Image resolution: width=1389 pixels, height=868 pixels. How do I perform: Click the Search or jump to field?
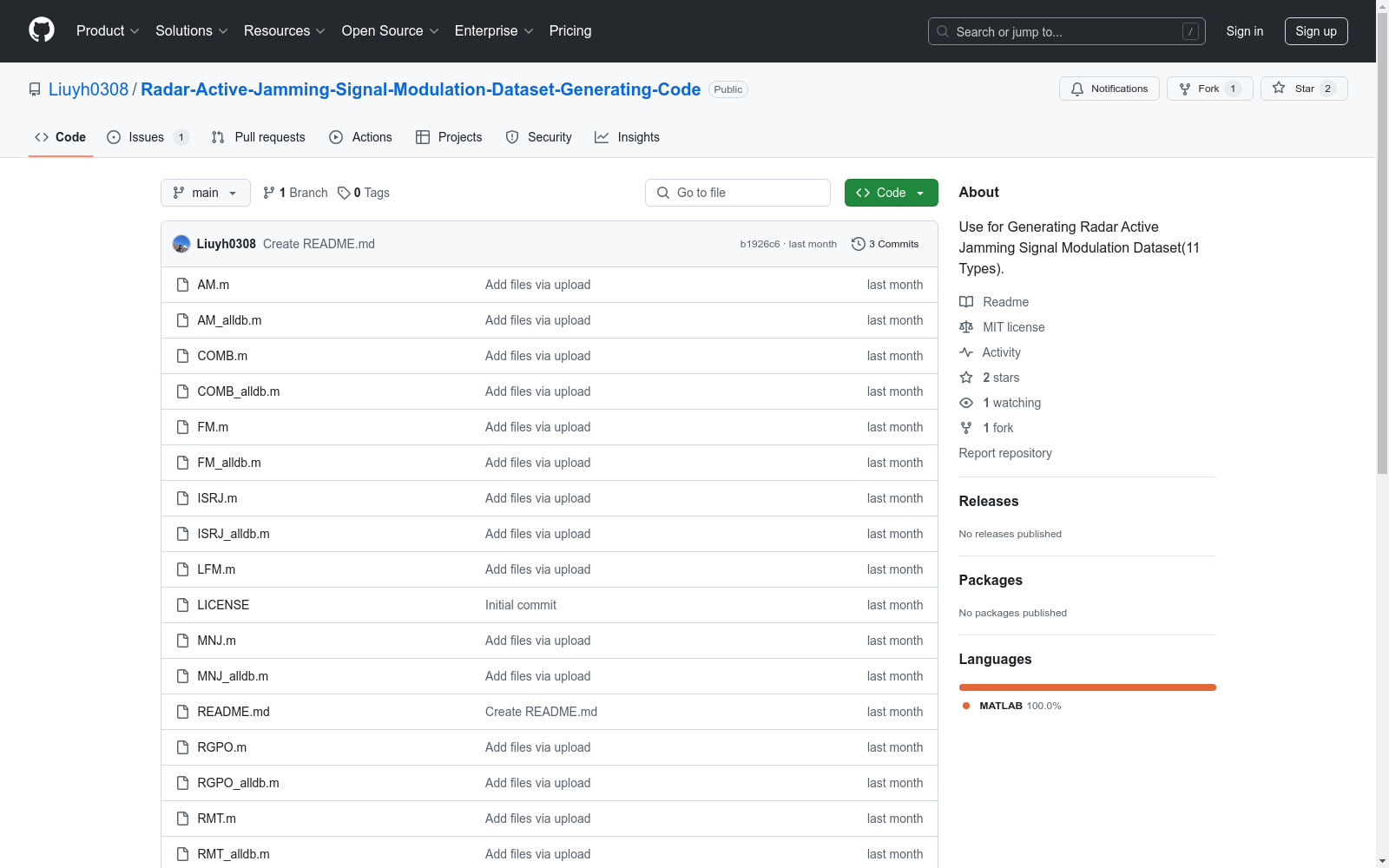(1067, 31)
